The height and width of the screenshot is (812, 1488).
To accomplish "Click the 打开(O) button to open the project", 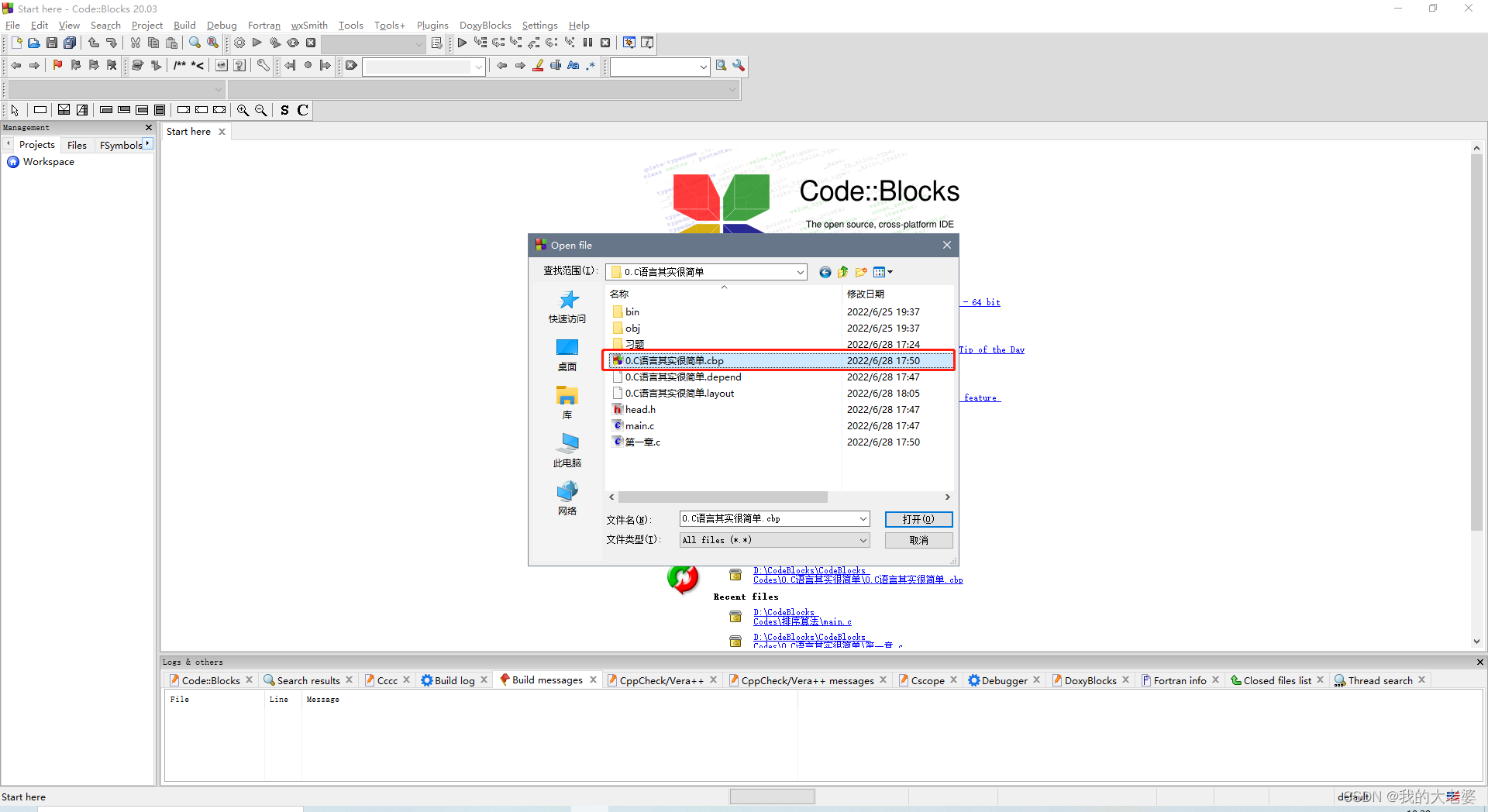I will [918, 519].
